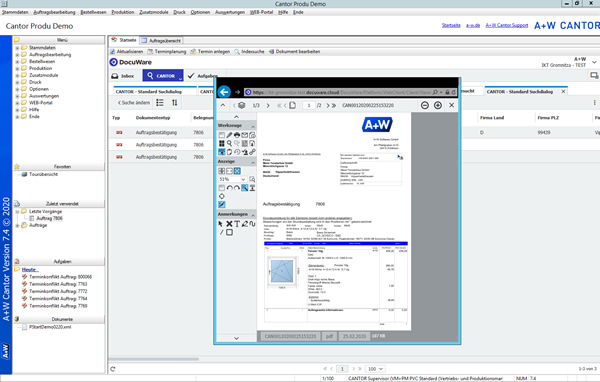Click the result list sort arrows icon

pos(174,103)
